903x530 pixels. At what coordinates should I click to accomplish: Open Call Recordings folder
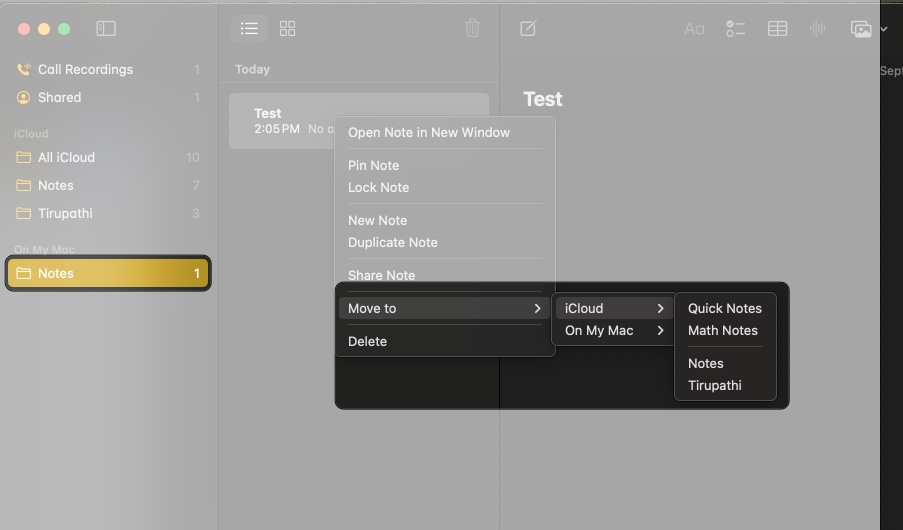pos(85,70)
